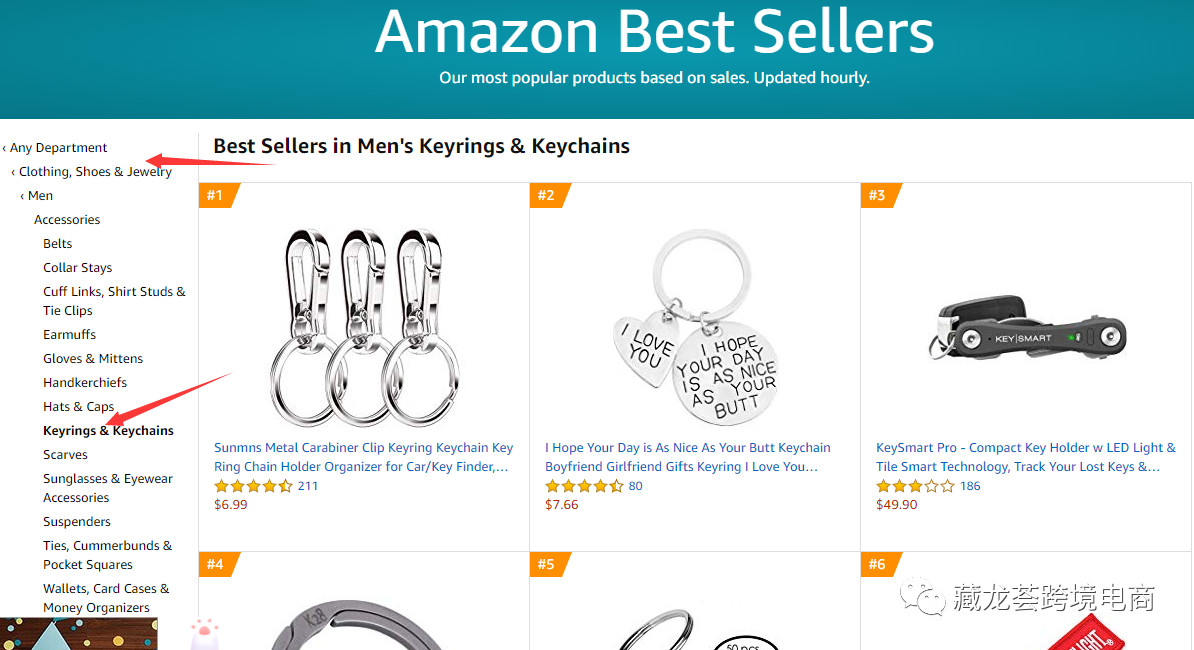Go back to Any Department

coord(58,148)
